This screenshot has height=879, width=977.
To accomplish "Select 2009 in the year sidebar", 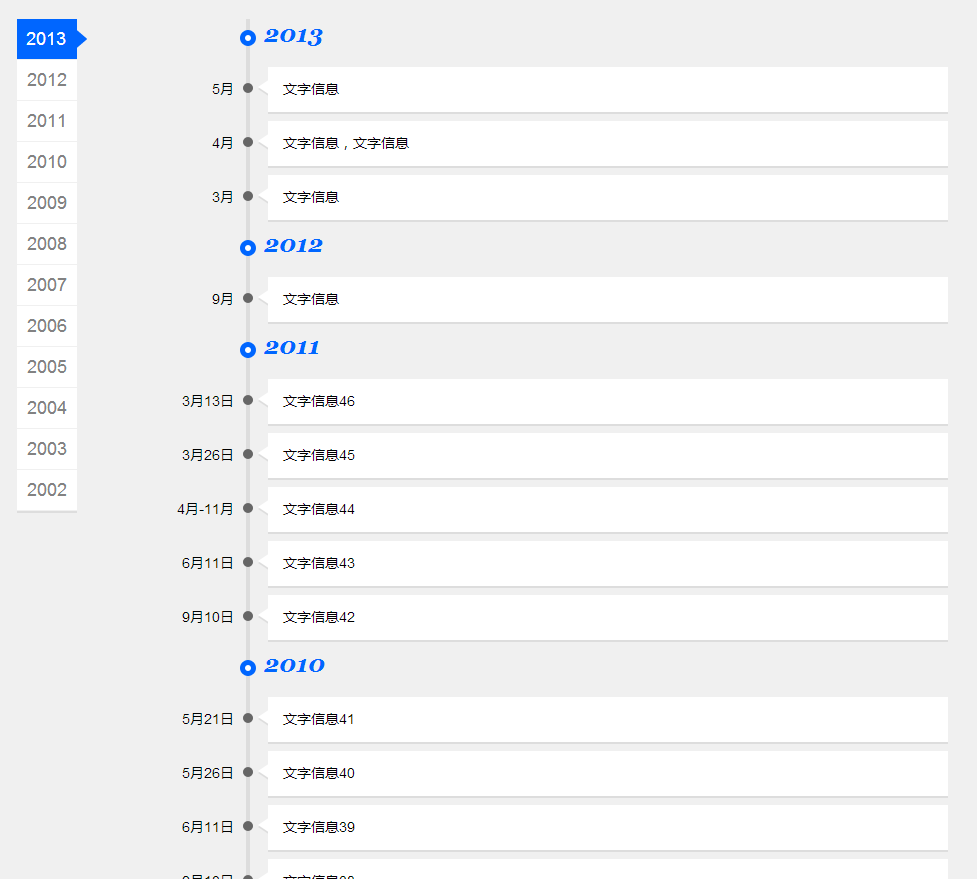I will [47, 203].
